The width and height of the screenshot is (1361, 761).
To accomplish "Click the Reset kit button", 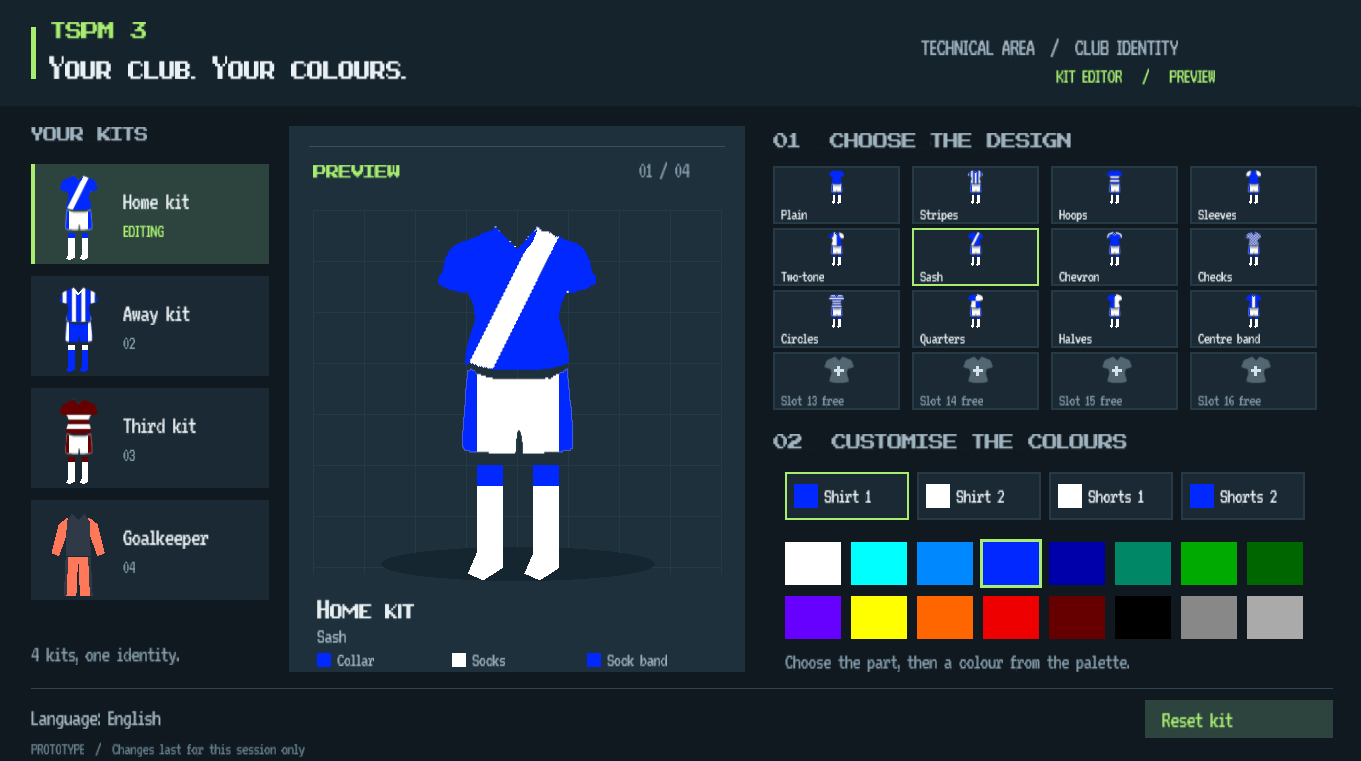I will click(1239, 719).
